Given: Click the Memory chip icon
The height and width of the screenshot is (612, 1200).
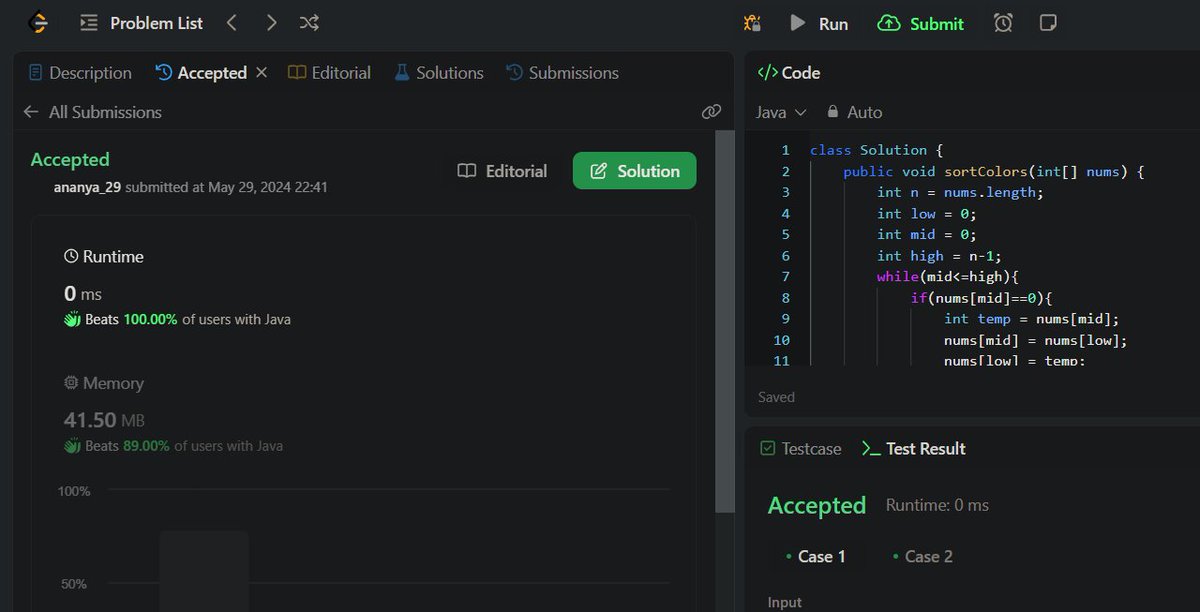Looking at the screenshot, I should [71, 383].
